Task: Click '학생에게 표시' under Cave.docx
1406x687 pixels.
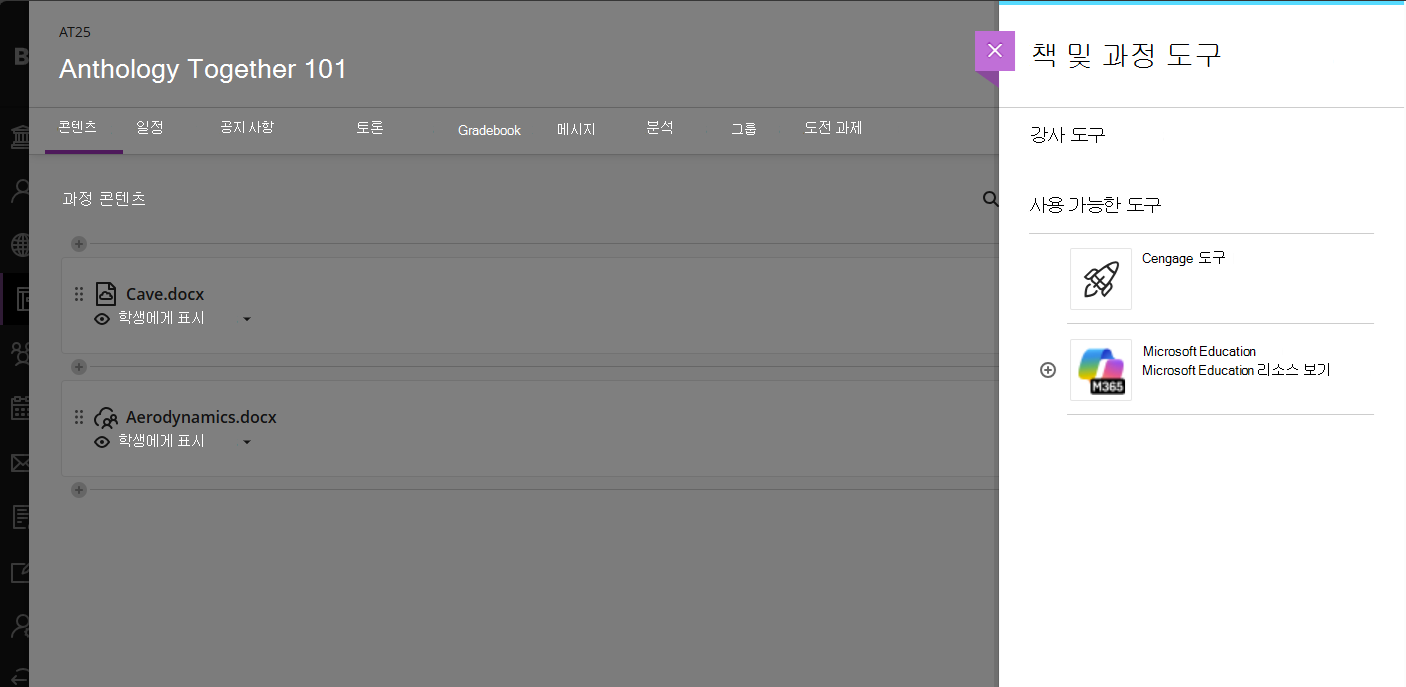Action: pos(161,319)
